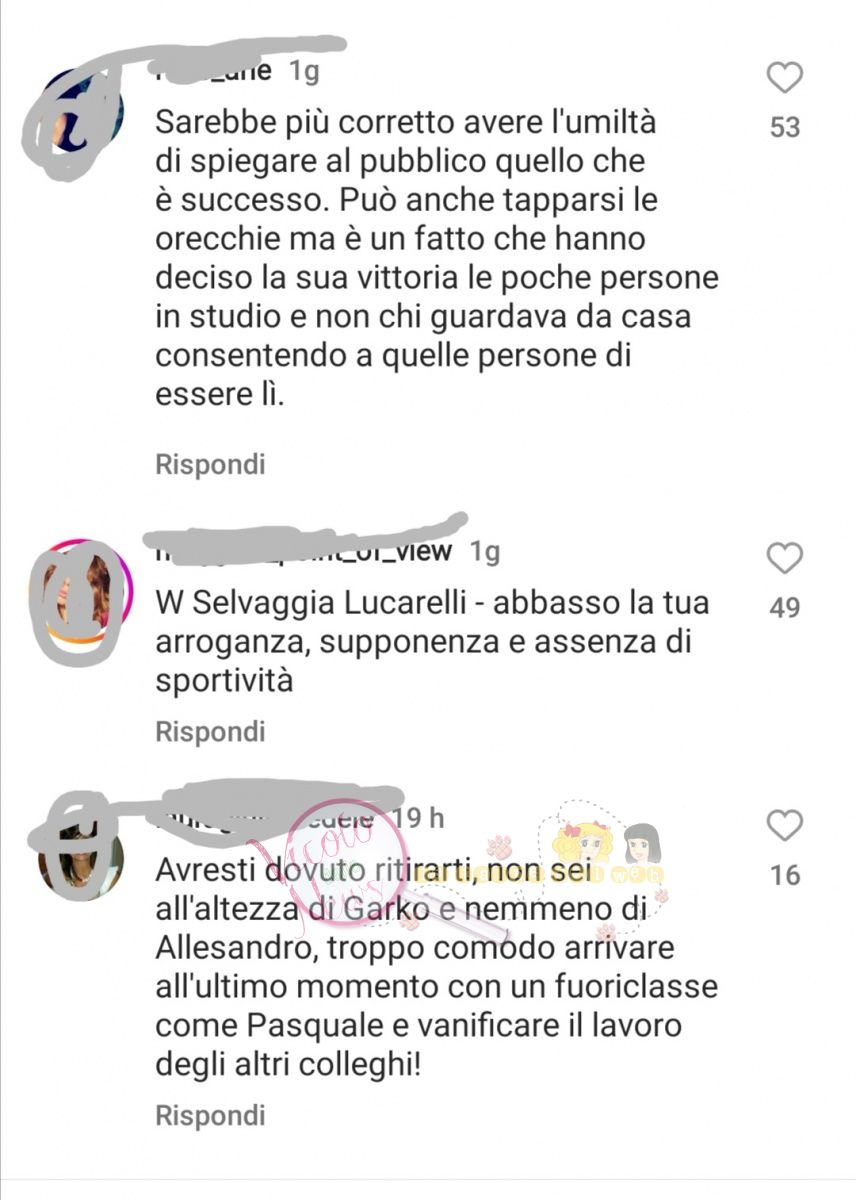Tap the heart on 'Avresti dovuto ritirarti' comment
Screen dimensions: 856x1200
785,826
